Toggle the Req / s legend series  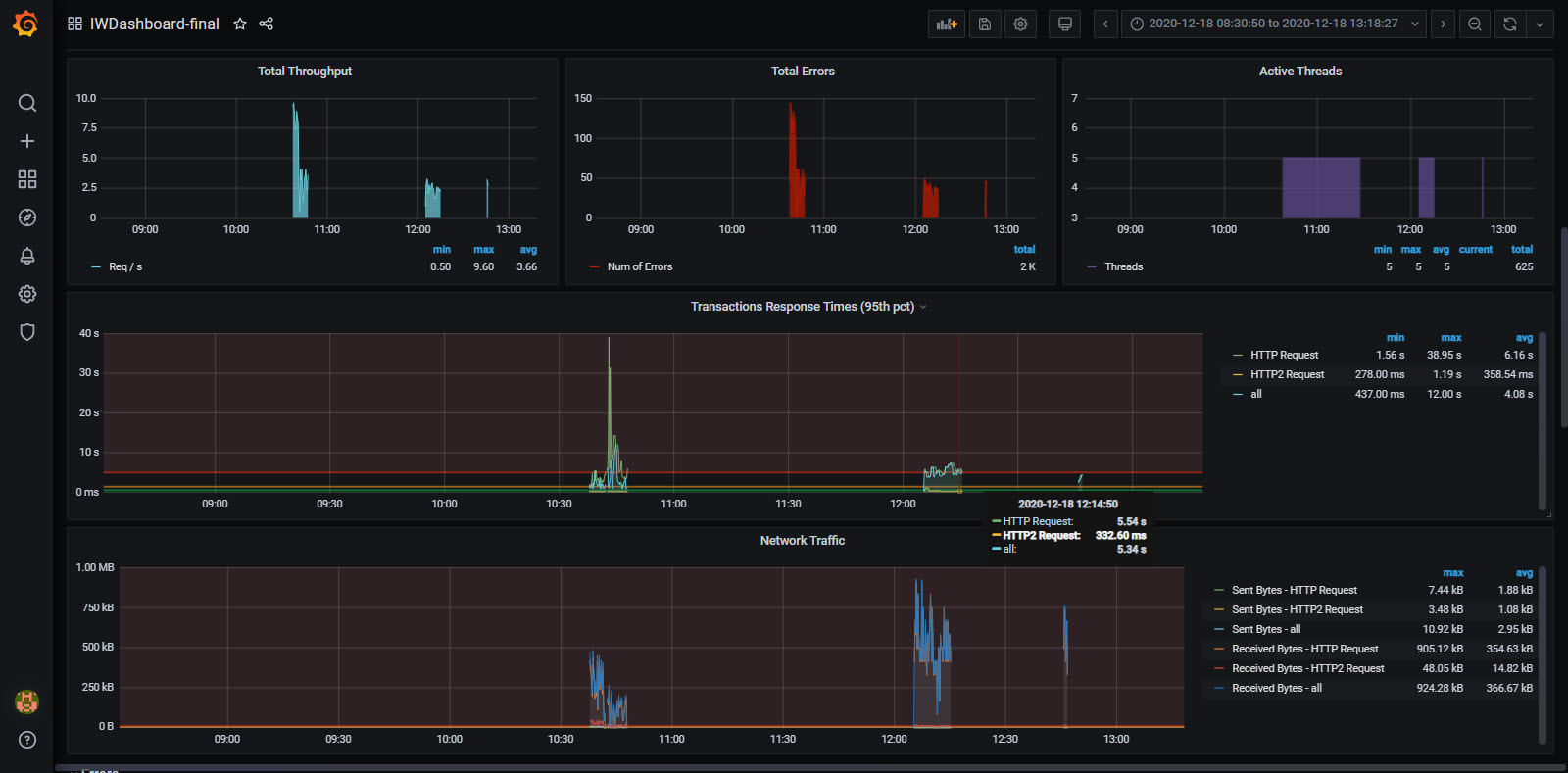click(125, 266)
